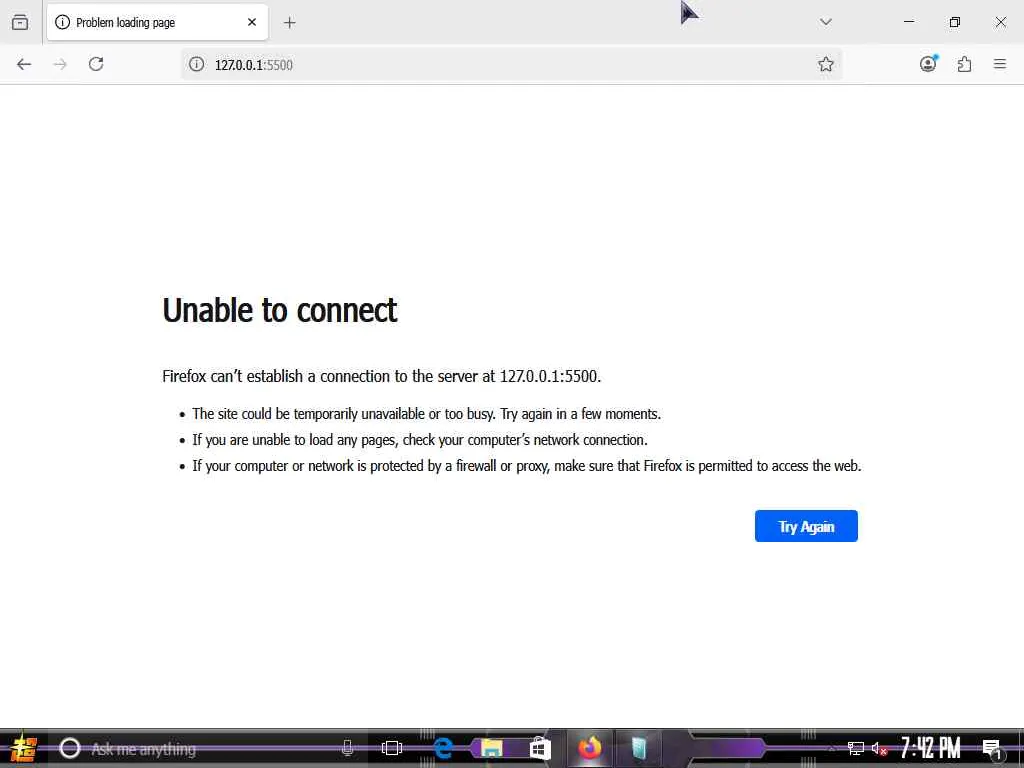Image resolution: width=1024 pixels, height=768 pixels.
Task: Click the address bar with 127.0.0.1:5500
Action: 511,64
